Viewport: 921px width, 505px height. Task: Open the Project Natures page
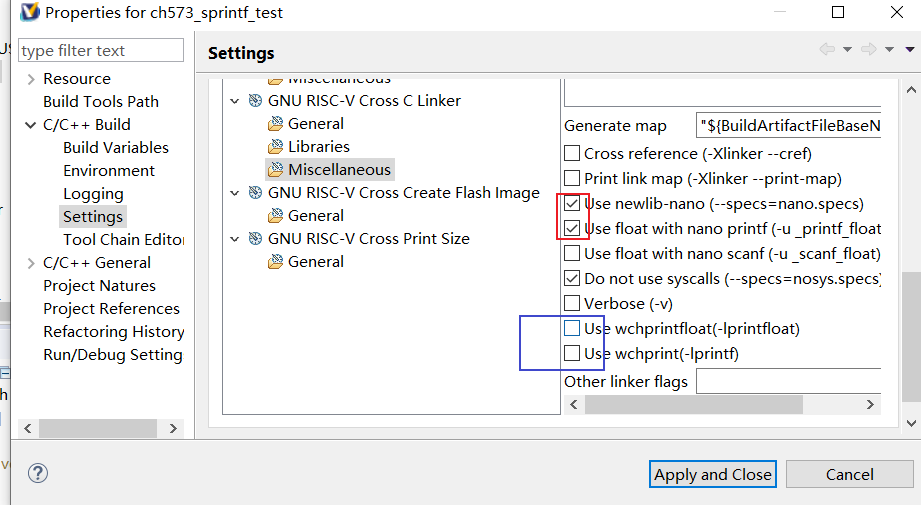[99, 286]
